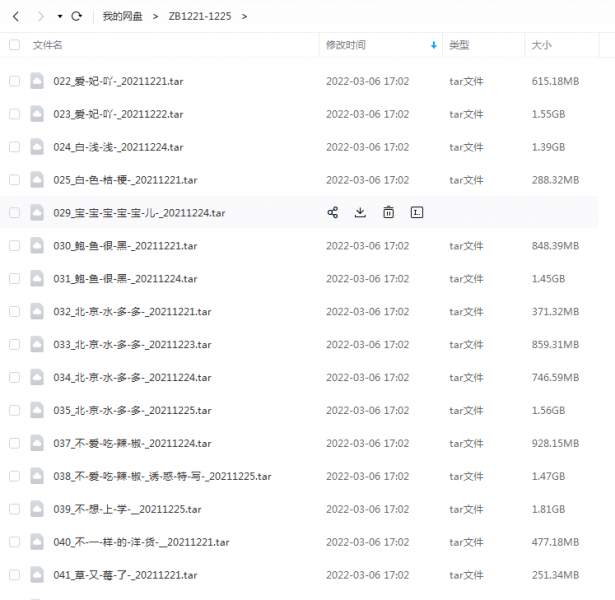The width and height of the screenshot is (615, 600).
Task: Share the 029 file via share icon
Action: pyautogui.click(x=332, y=213)
